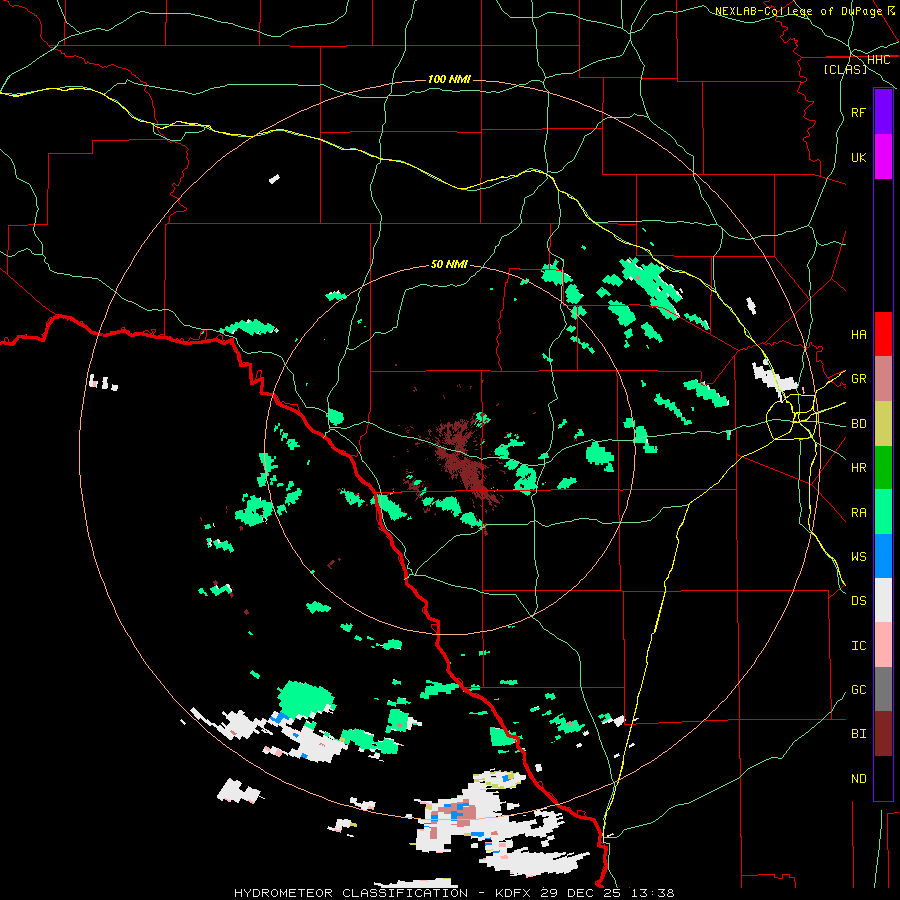The height and width of the screenshot is (900, 900).
Task: Click the 'BD' legend label
Action: 858,424
